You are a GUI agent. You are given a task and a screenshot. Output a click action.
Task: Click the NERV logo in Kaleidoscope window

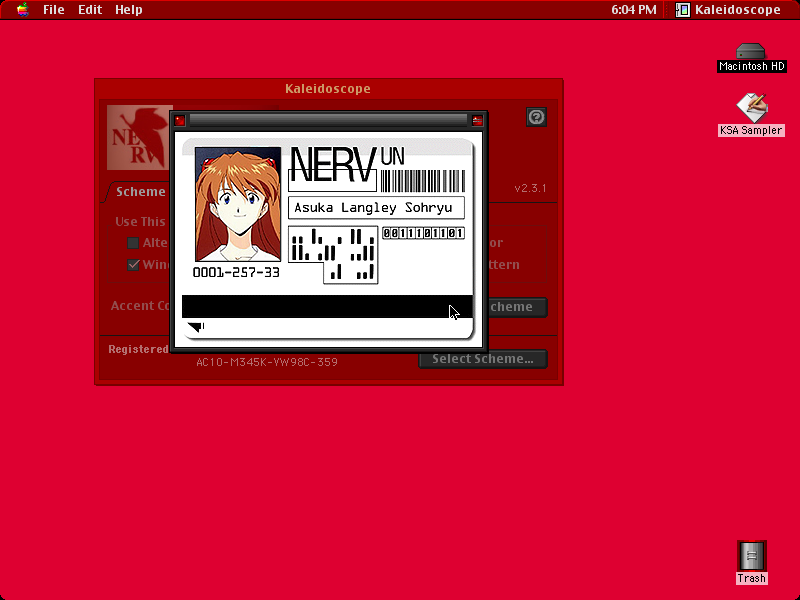point(138,137)
